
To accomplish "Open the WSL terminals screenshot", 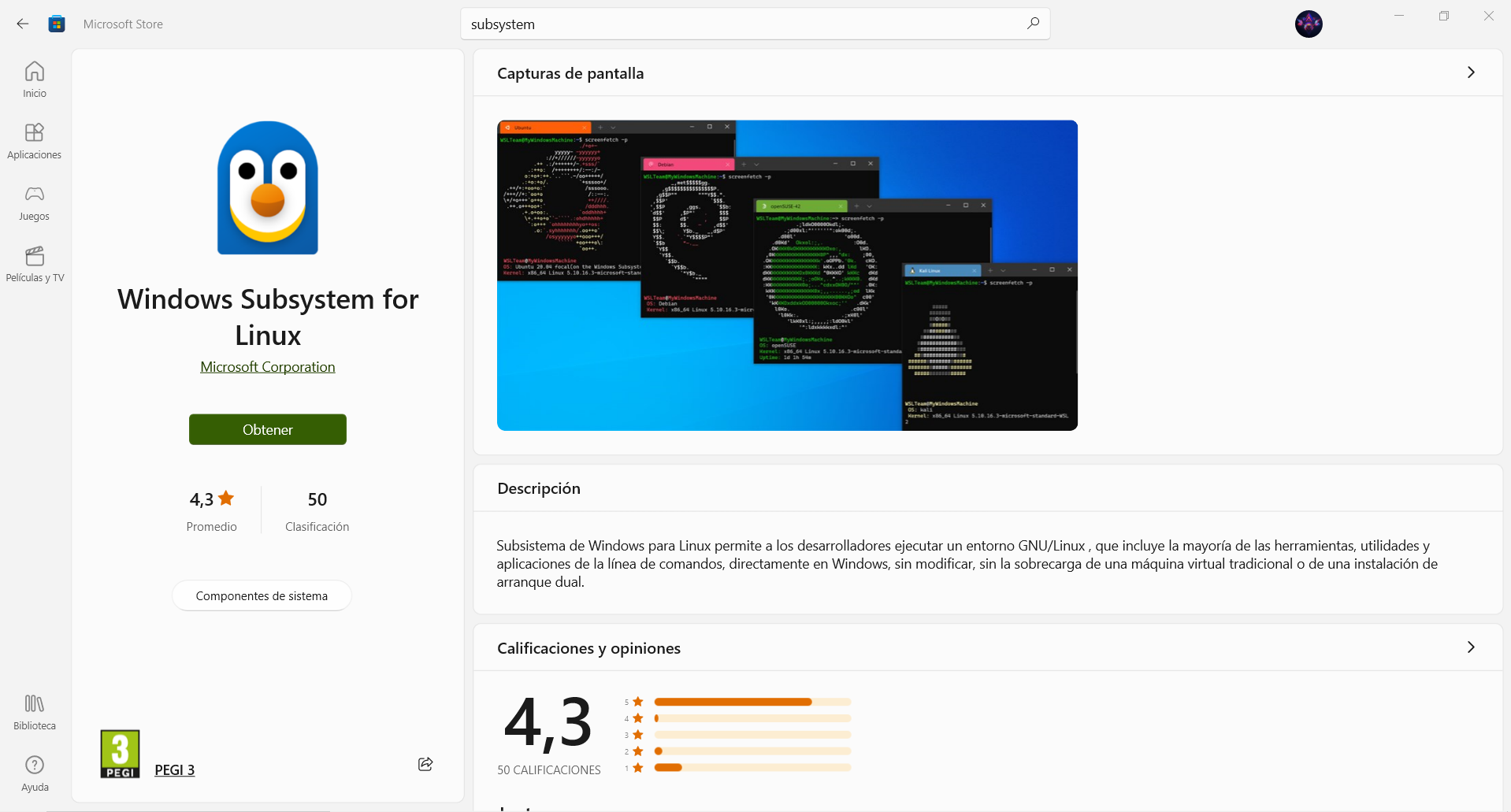I will point(787,275).
